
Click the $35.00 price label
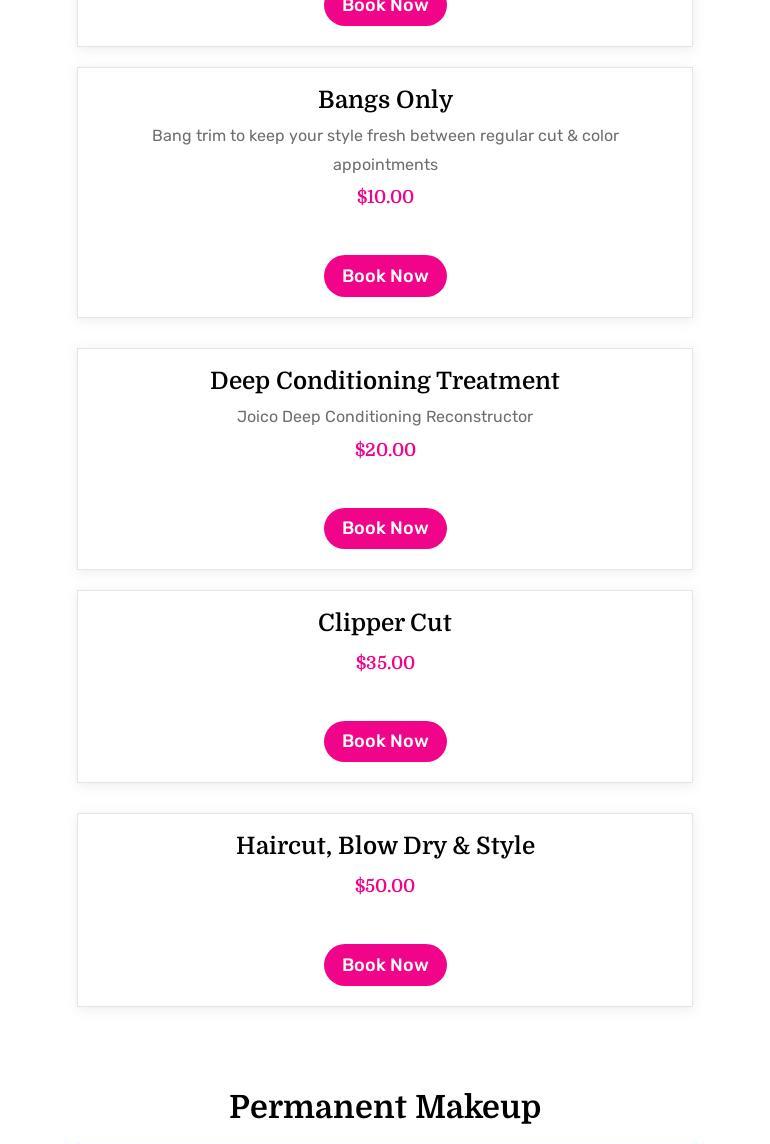click(x=385, y=663)
